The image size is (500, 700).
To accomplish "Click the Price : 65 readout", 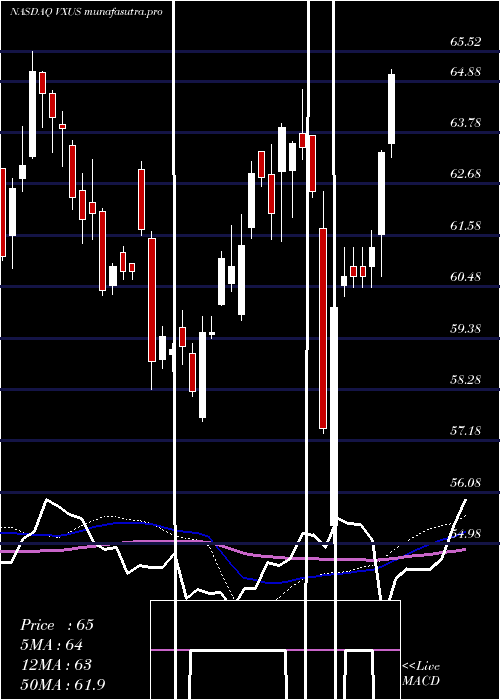I will 57,625.
